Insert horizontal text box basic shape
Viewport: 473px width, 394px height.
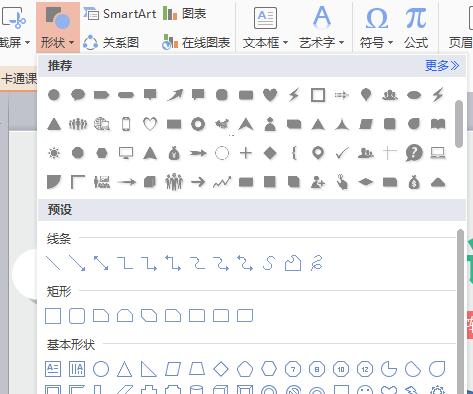53,369
